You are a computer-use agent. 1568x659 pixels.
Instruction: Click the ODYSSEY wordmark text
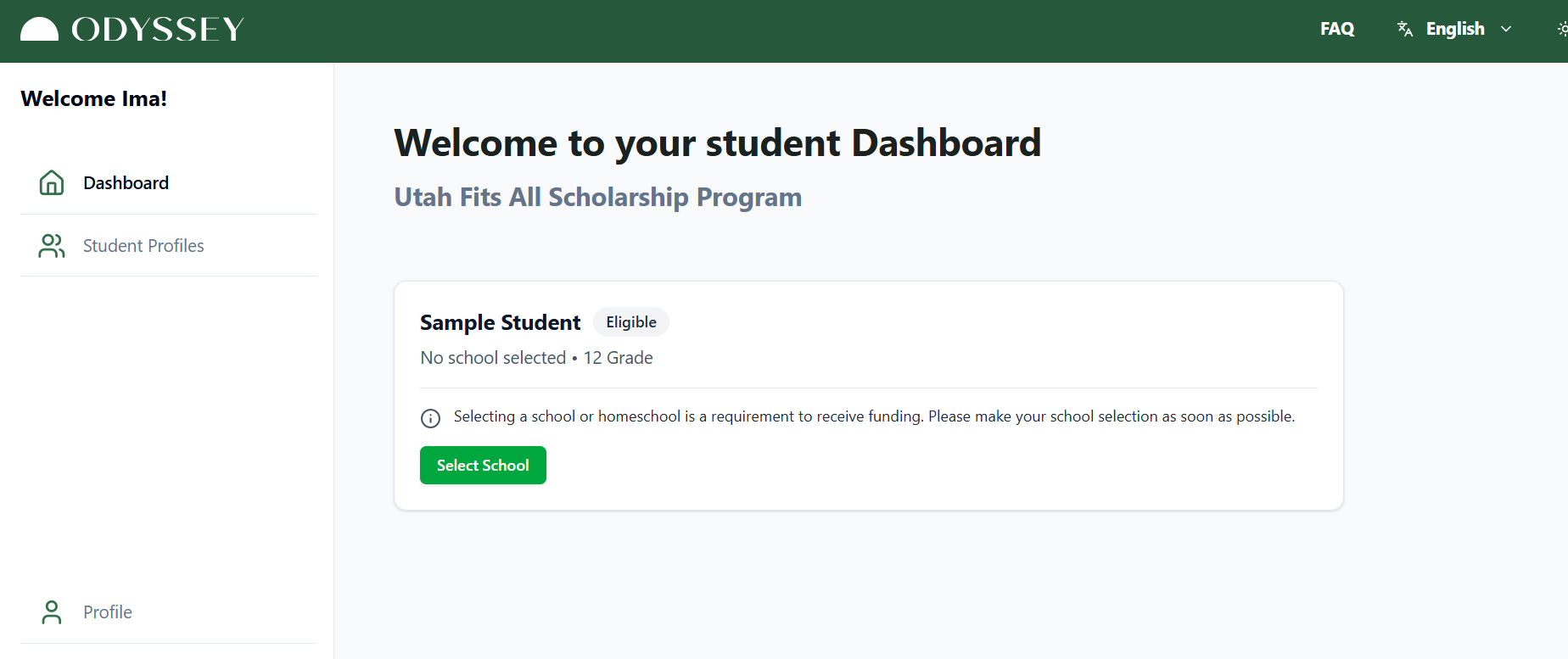click(x=158, y=30)
